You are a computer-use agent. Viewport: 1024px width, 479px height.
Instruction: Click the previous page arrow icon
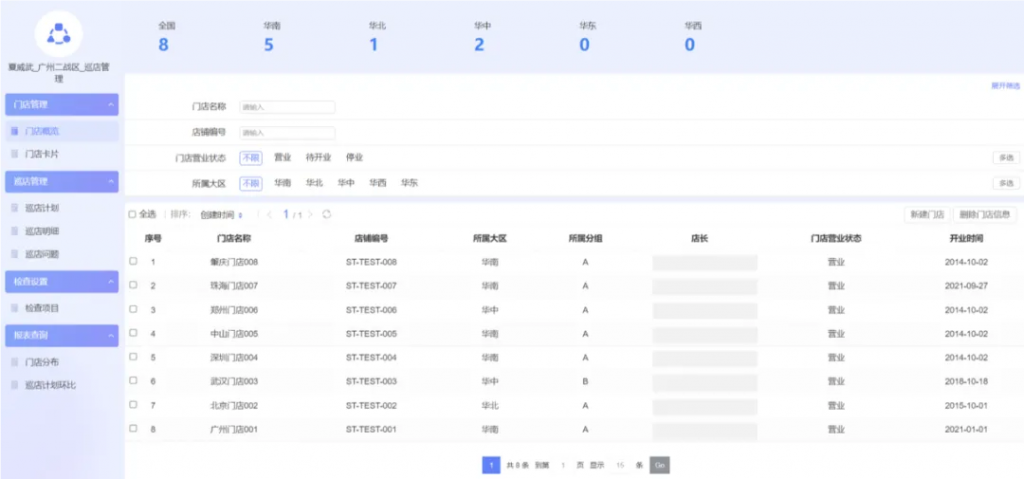[x=269, y=214]
